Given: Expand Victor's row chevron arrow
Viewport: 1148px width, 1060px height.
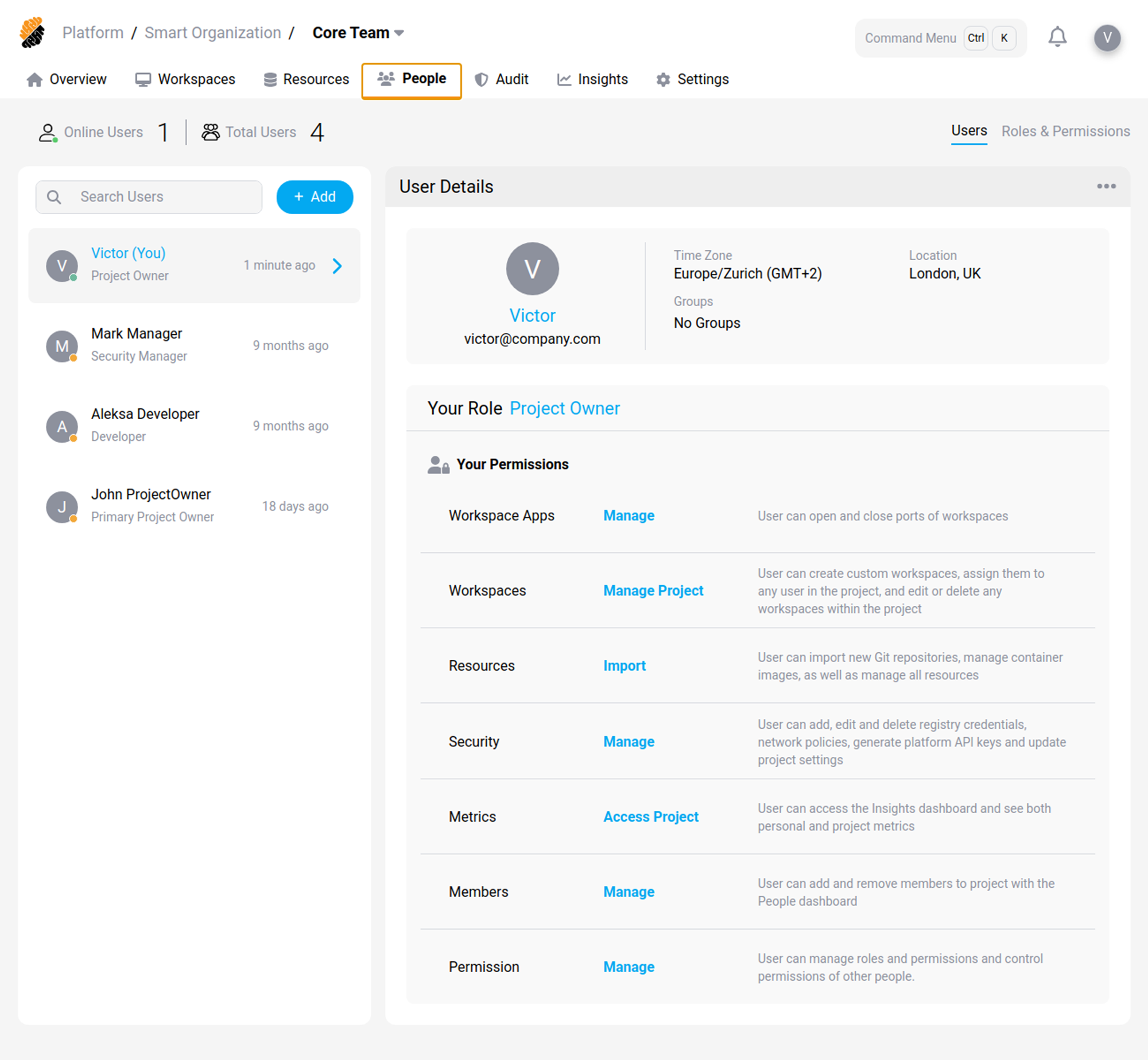Looking at the screenshot, I should [338, 265].
